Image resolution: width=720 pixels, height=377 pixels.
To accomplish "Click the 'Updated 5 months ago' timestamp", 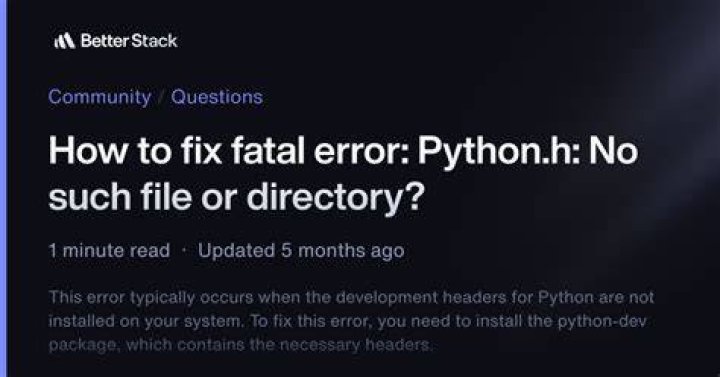I will [301, 251].
